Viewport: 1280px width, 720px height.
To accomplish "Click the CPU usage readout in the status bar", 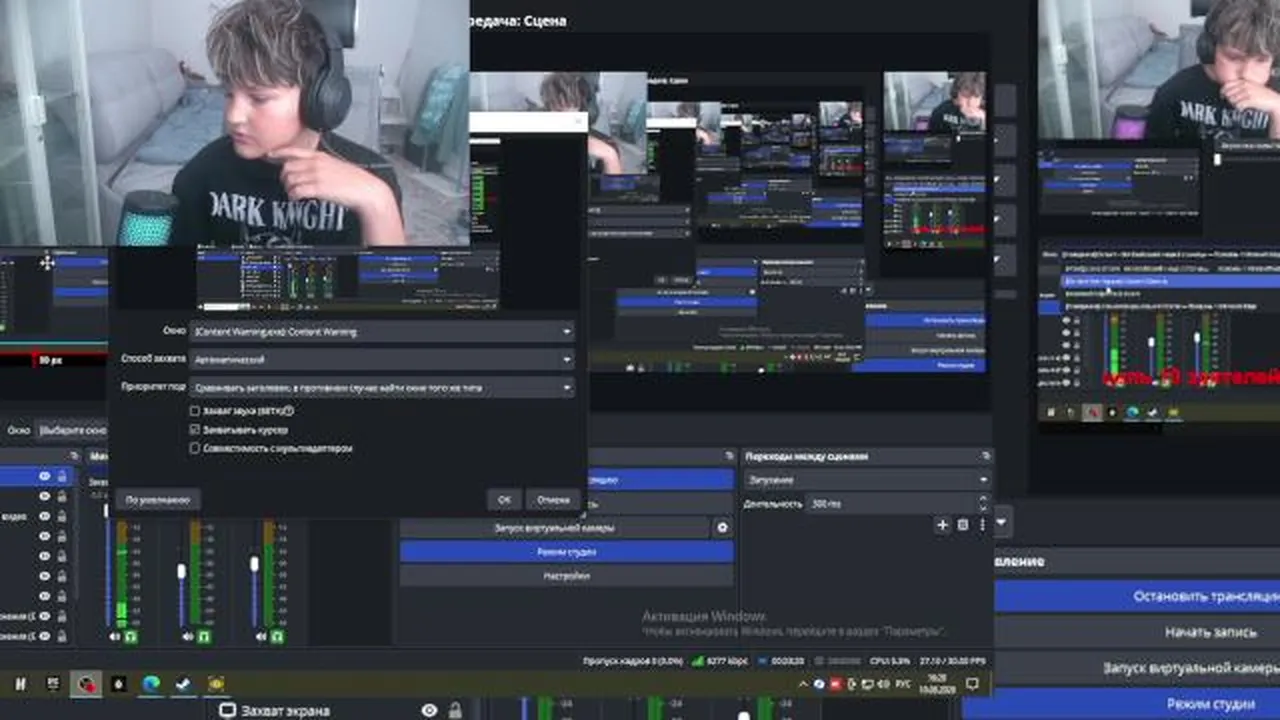I will click(890, 661).
